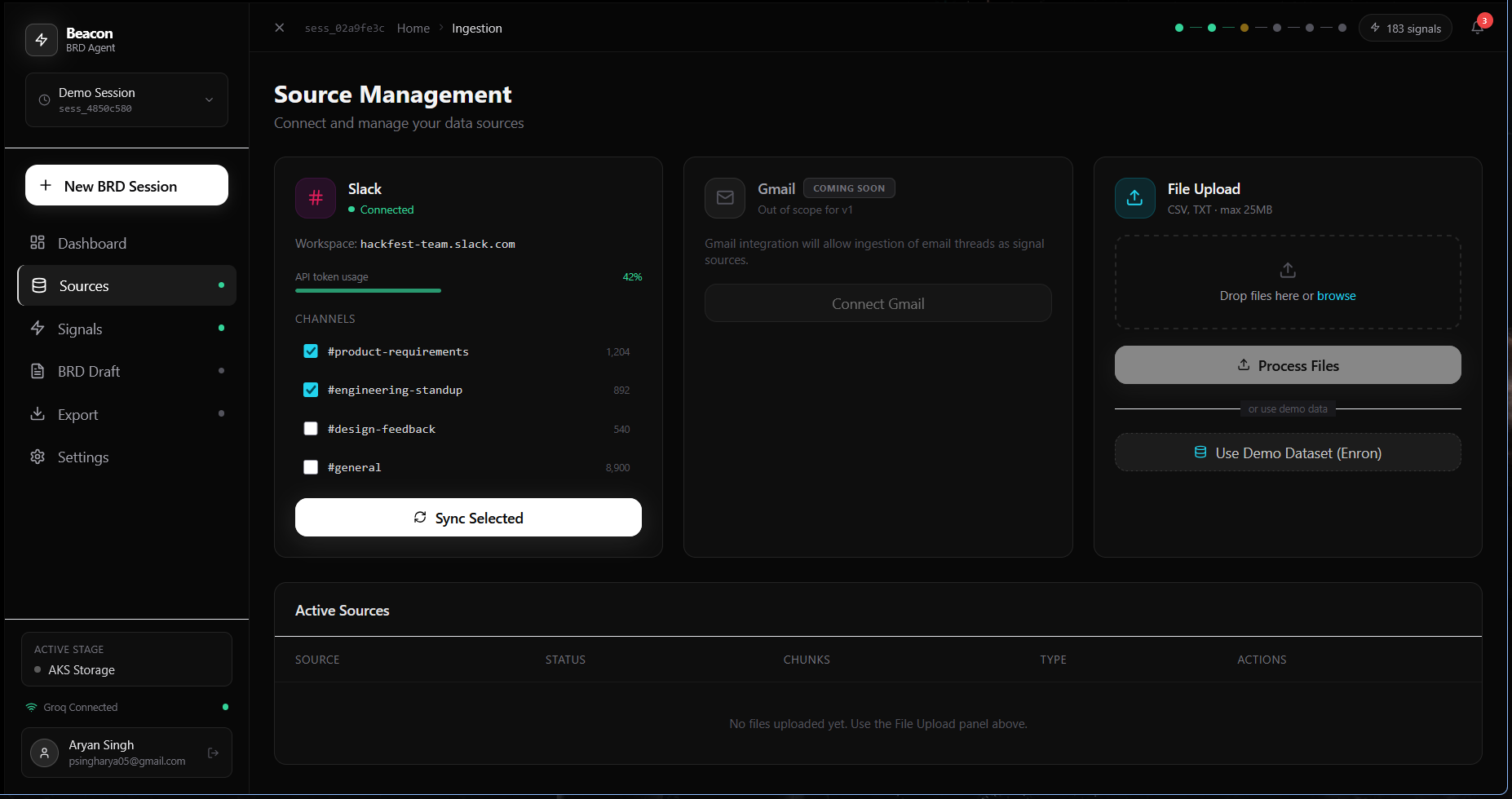Go to BRD Draft in sidebar

coord(89,372)
